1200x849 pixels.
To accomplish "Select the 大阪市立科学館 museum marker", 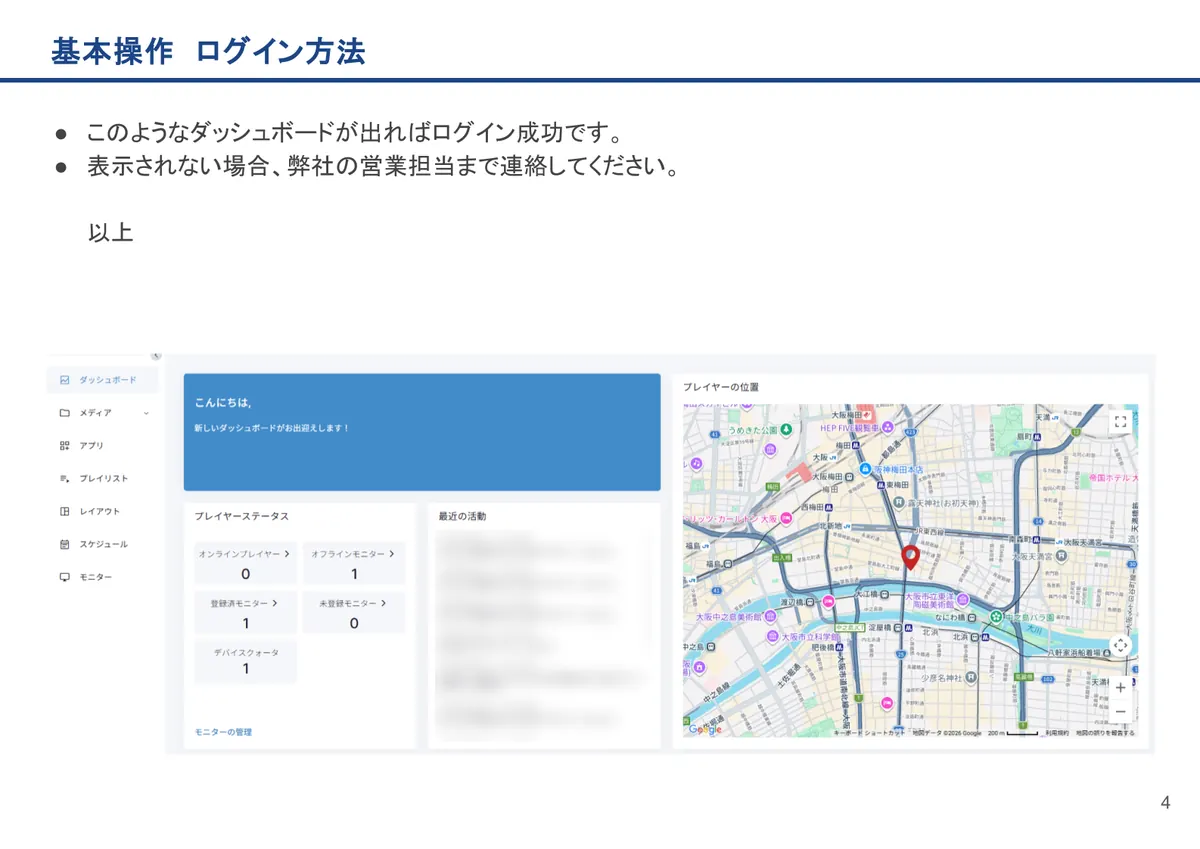I will [x=771, y=635].
